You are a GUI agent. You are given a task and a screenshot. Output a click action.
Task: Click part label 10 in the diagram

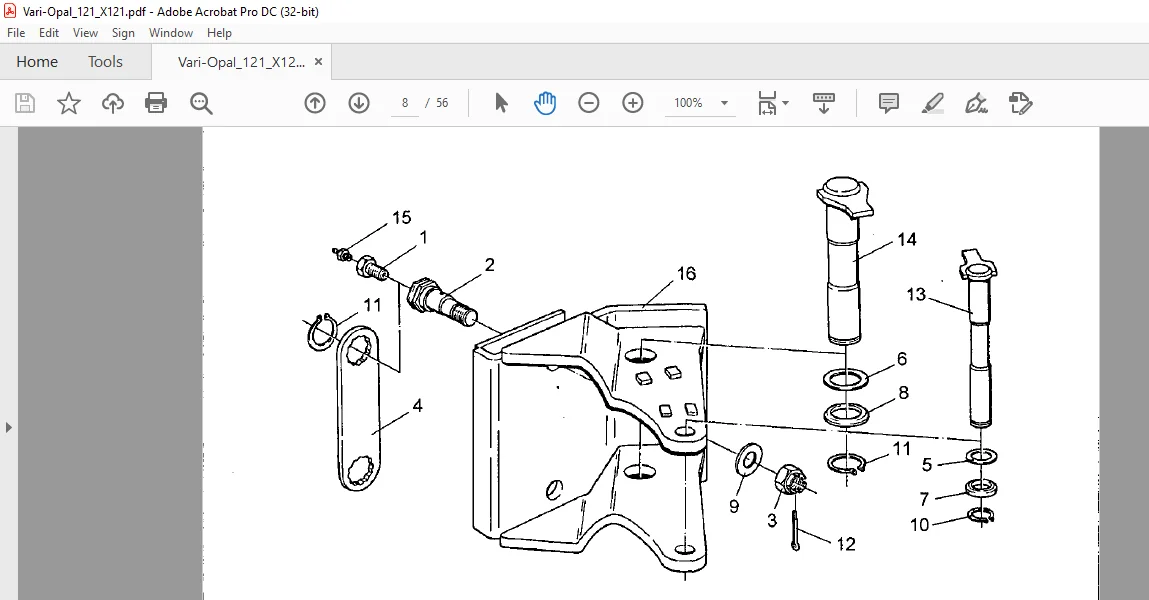tap(920, 525)
